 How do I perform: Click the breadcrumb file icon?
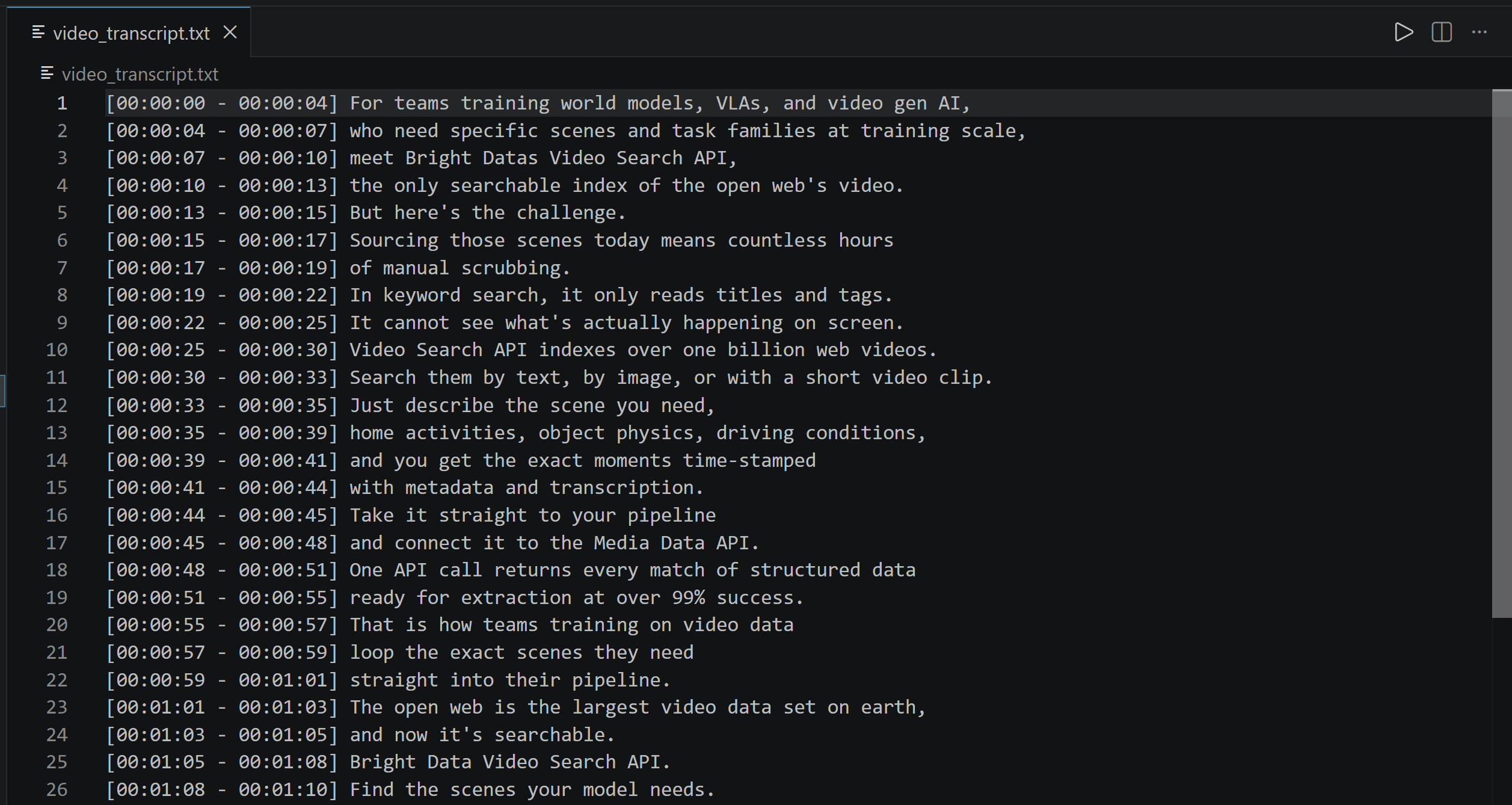(47, 73)
